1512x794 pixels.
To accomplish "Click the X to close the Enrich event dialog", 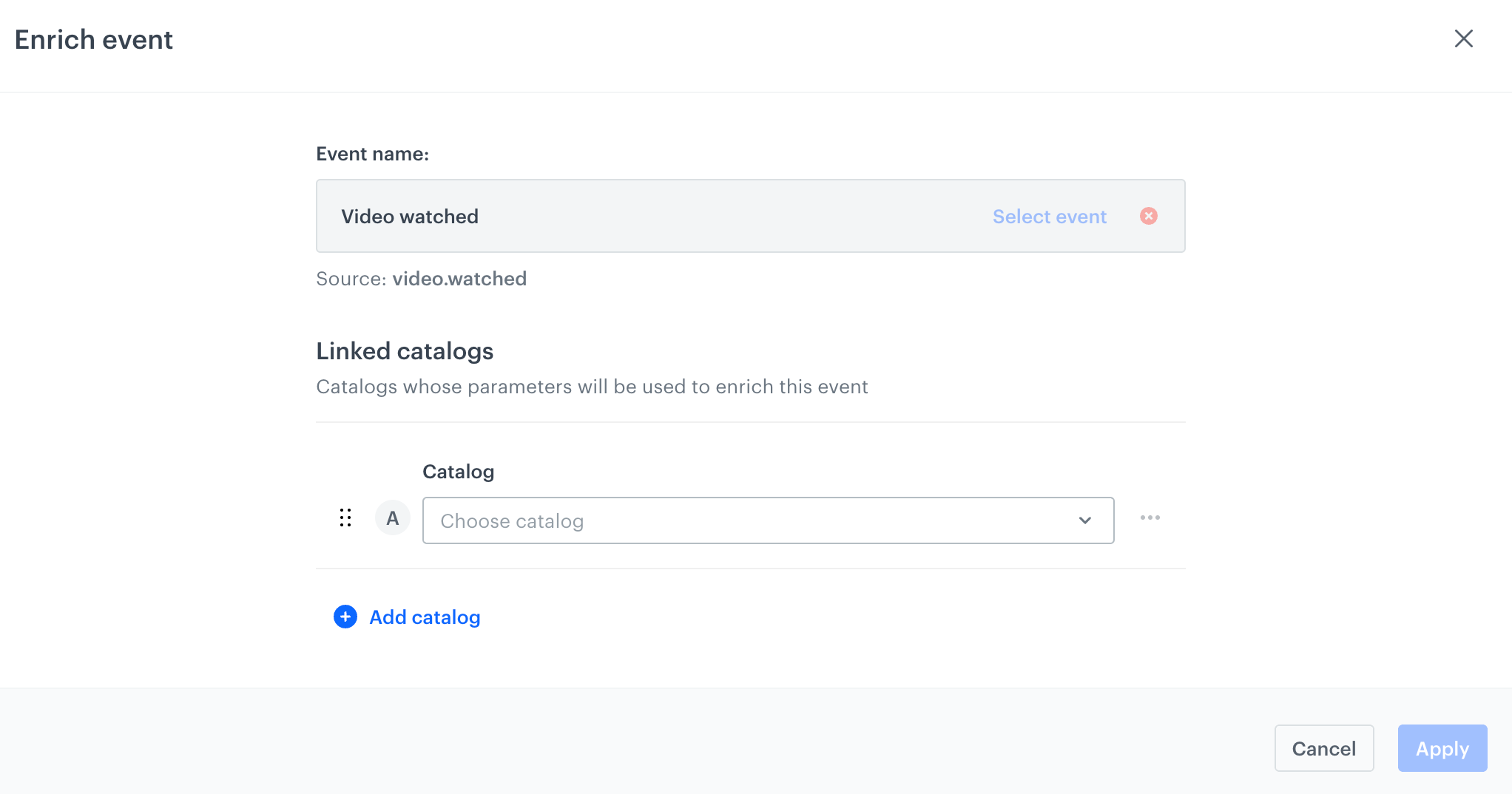I will point(1464,38).
